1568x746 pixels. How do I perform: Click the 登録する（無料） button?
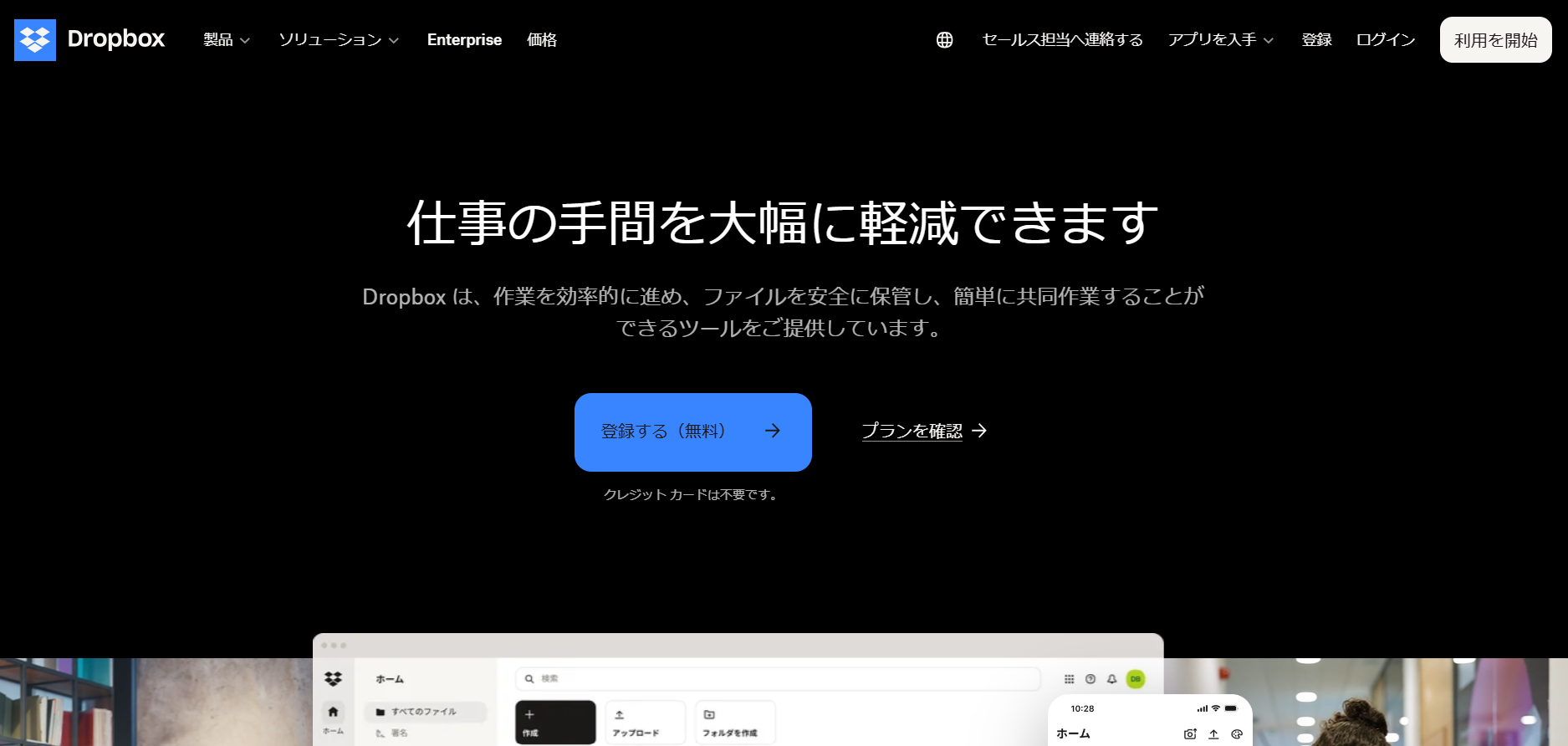coord(693,432)
